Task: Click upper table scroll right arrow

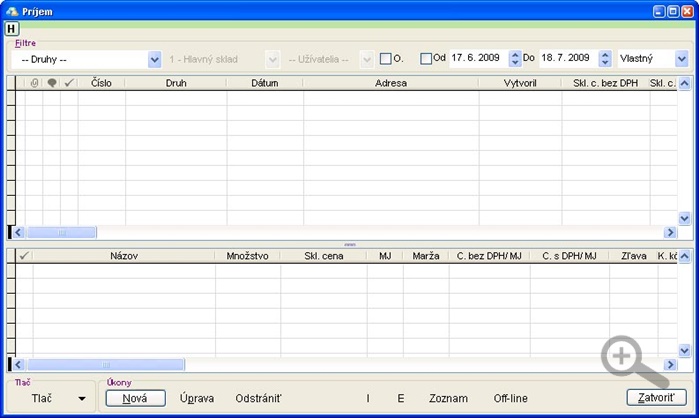Action: 670,232
